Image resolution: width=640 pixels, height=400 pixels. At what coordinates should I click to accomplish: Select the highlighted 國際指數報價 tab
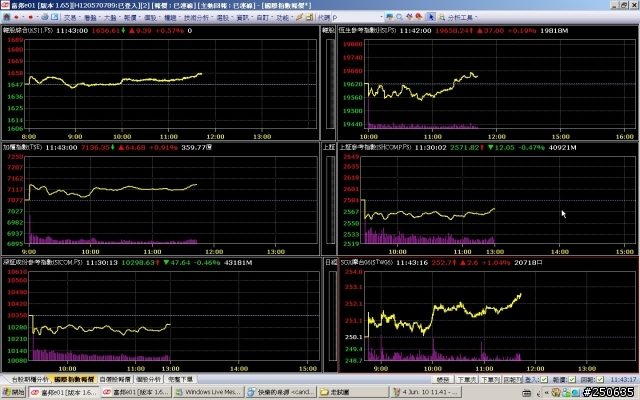pyautogui.click(x=74, y=379)
